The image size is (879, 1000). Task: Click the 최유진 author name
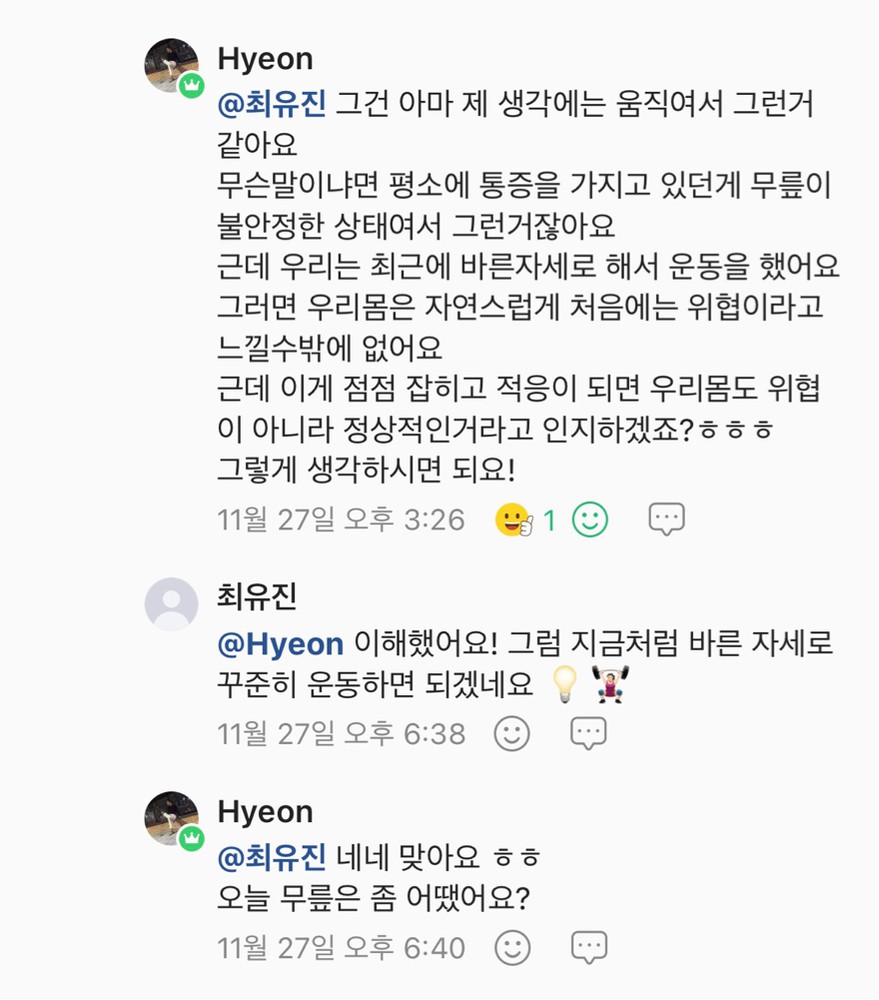coord(257,597)
